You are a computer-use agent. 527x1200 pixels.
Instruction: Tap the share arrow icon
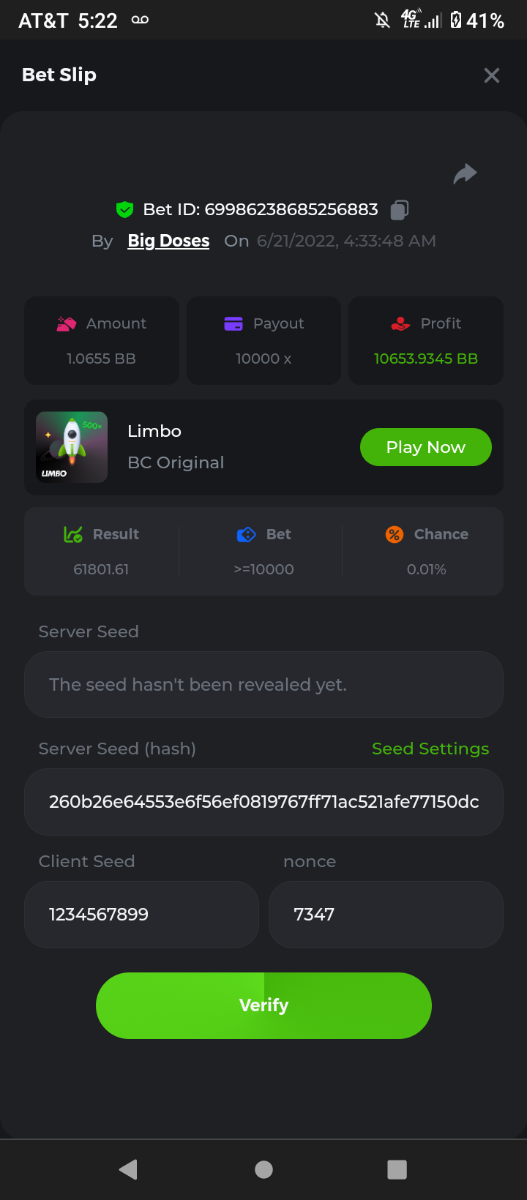tap(465, 174)
